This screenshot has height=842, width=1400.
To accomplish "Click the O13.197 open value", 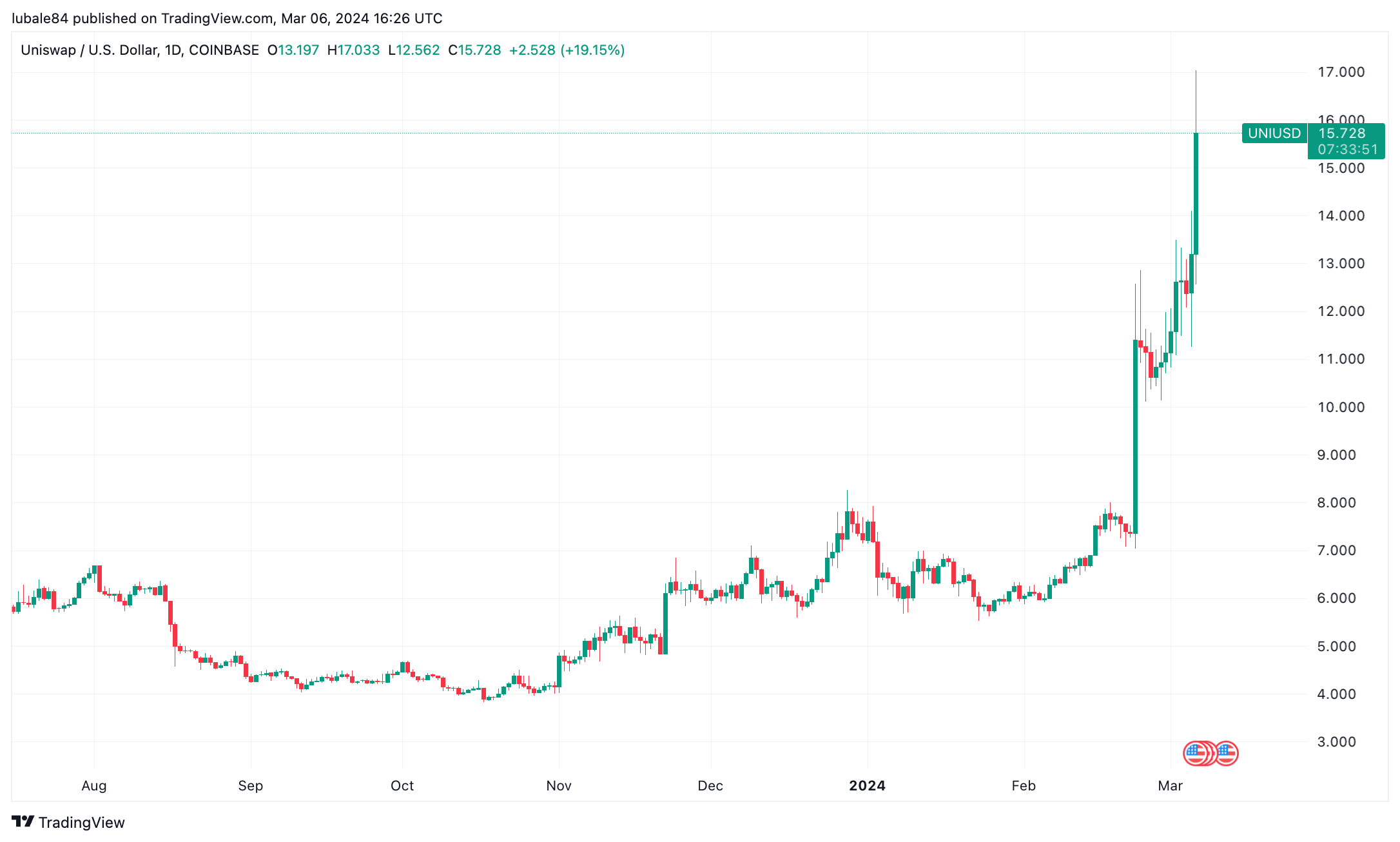I will click(x=293, y=50).
